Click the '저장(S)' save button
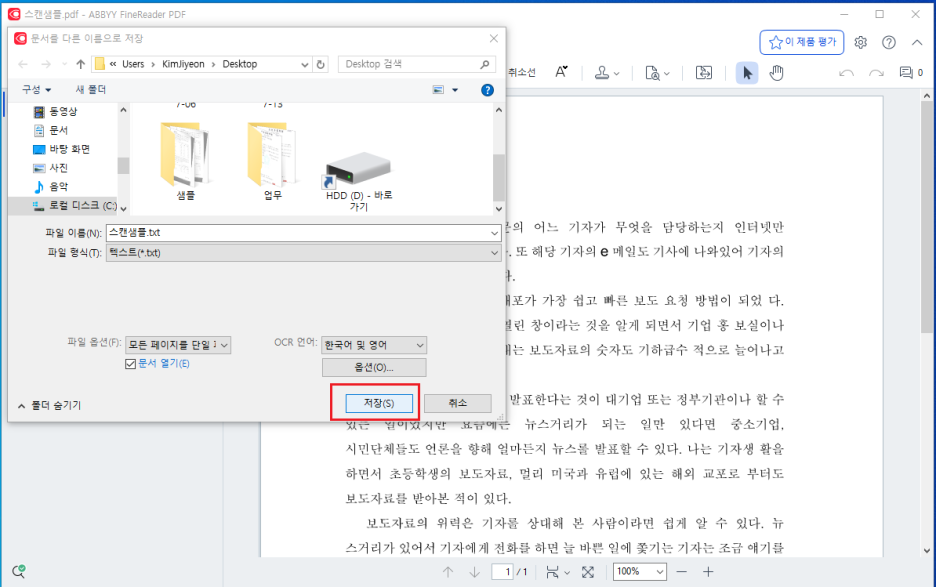936x587 pixels. (x=379, y=403)
